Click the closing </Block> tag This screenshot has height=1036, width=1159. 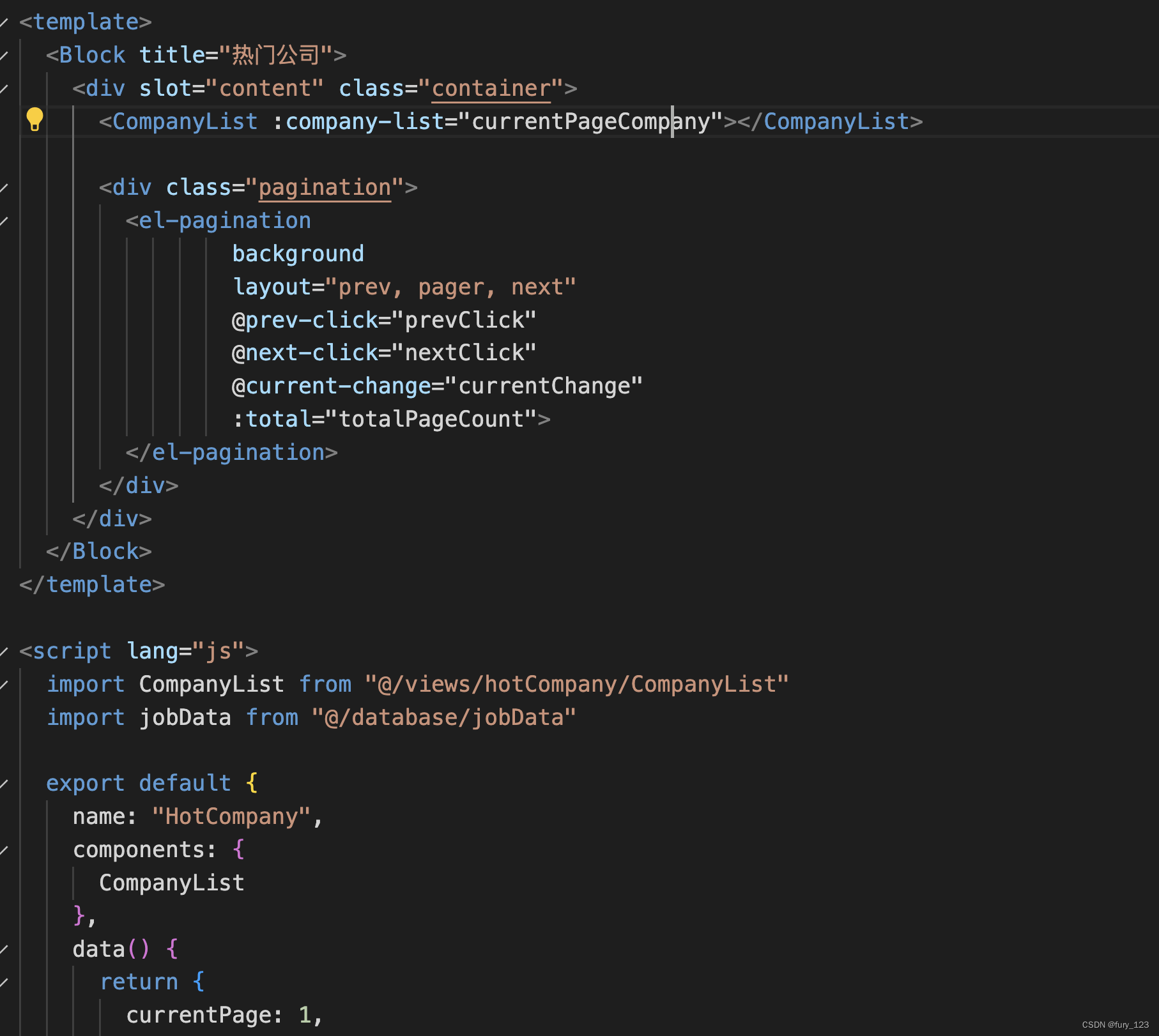coord(99,551)
